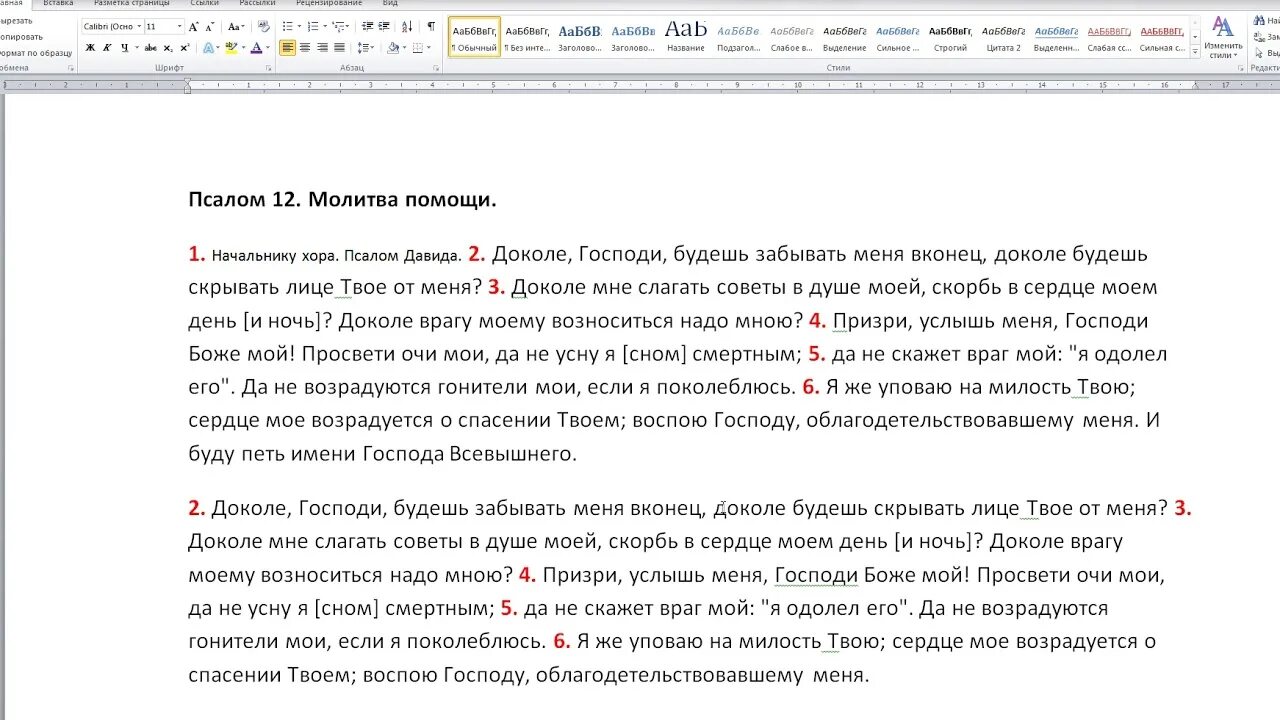The width and height of the screenshot is (1280, 720).
Task: Create a numbered list
Action: [x=313, y=26]
